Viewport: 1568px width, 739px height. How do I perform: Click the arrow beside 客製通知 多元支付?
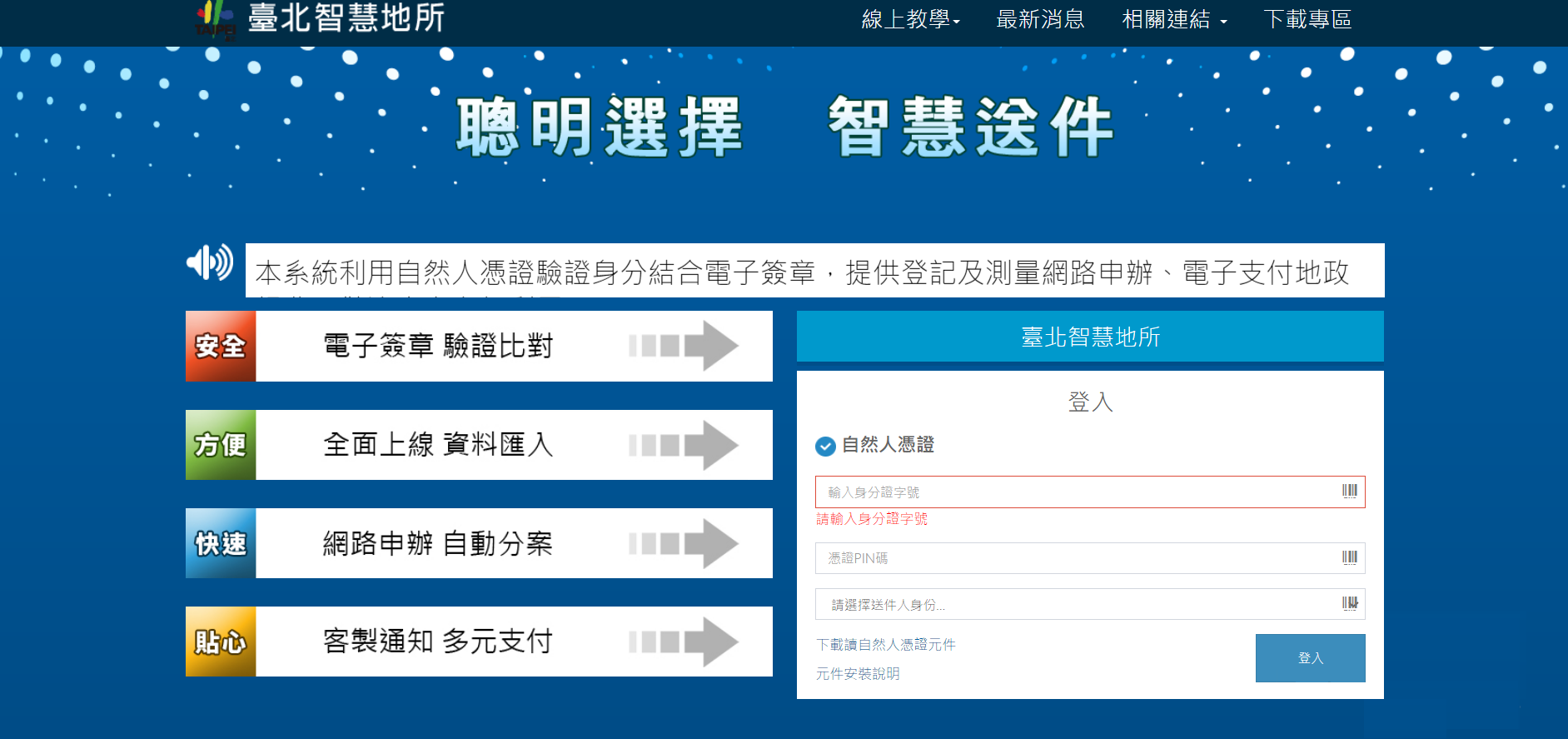[x=684, y=642]
